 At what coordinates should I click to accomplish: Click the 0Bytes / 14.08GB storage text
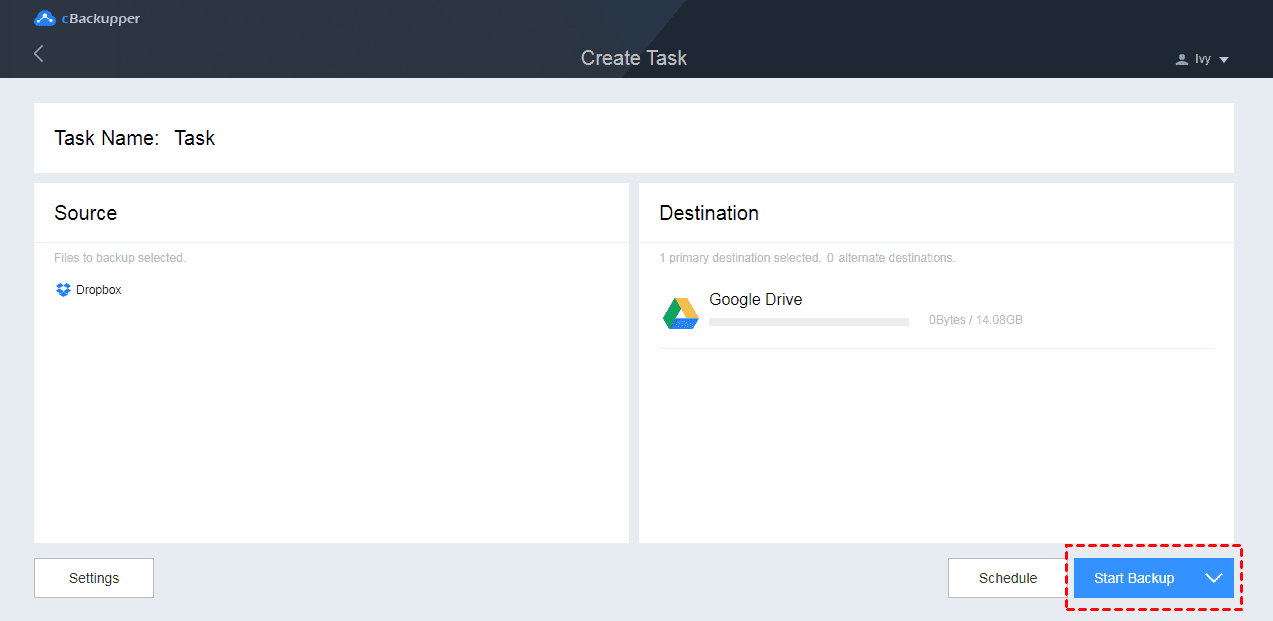click(x=975, y=320)
